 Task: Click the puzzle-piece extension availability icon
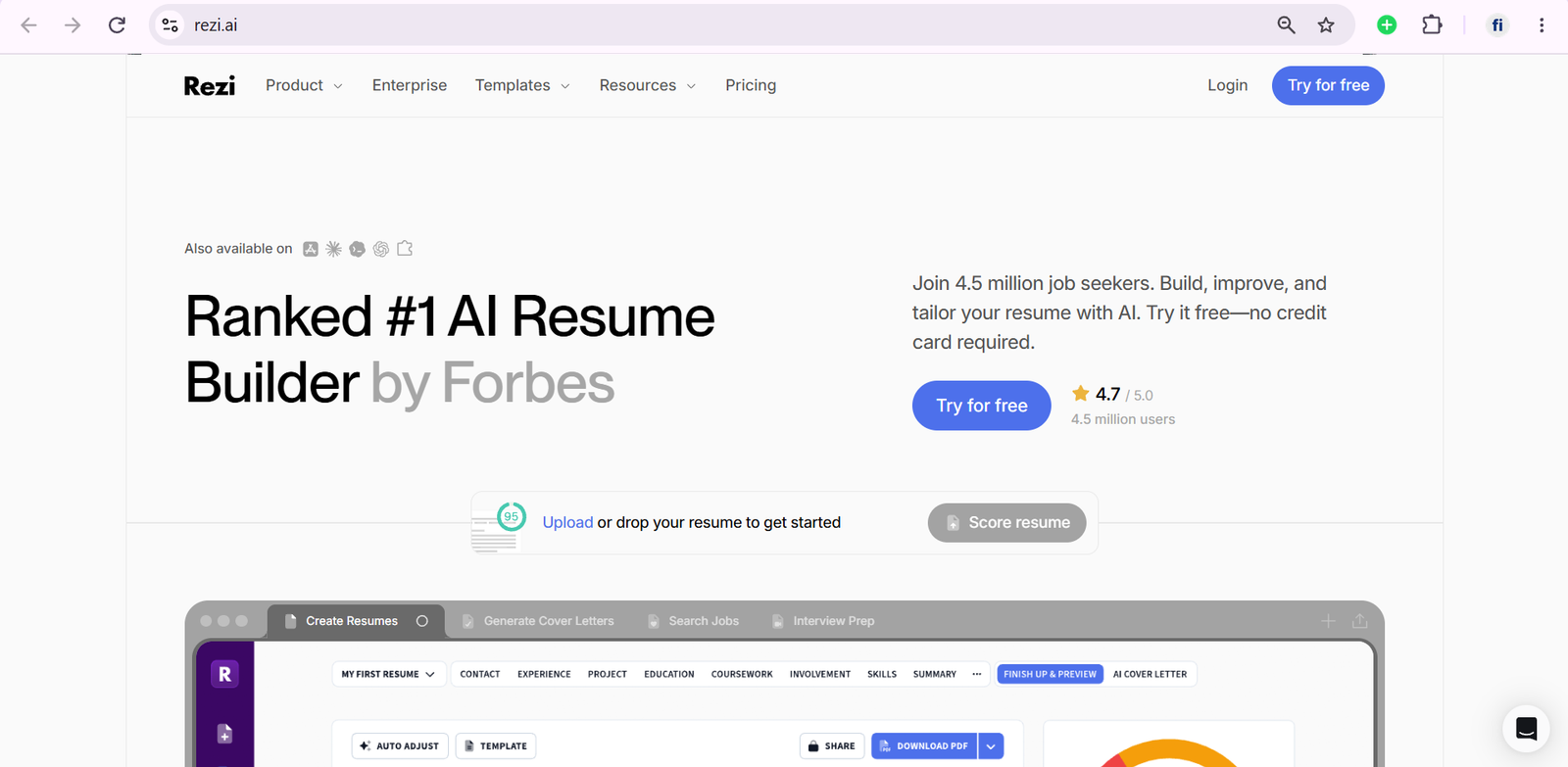[x=405, y=249]
